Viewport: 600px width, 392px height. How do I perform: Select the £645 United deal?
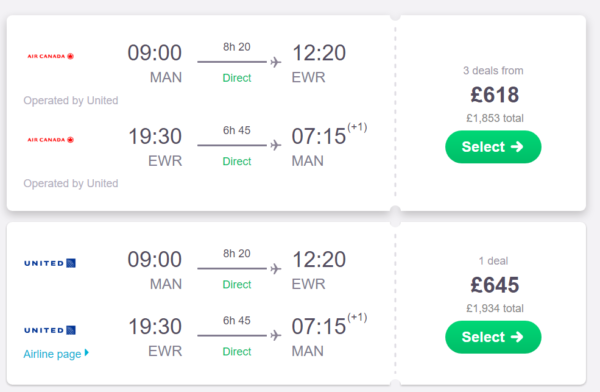(493, 337)
